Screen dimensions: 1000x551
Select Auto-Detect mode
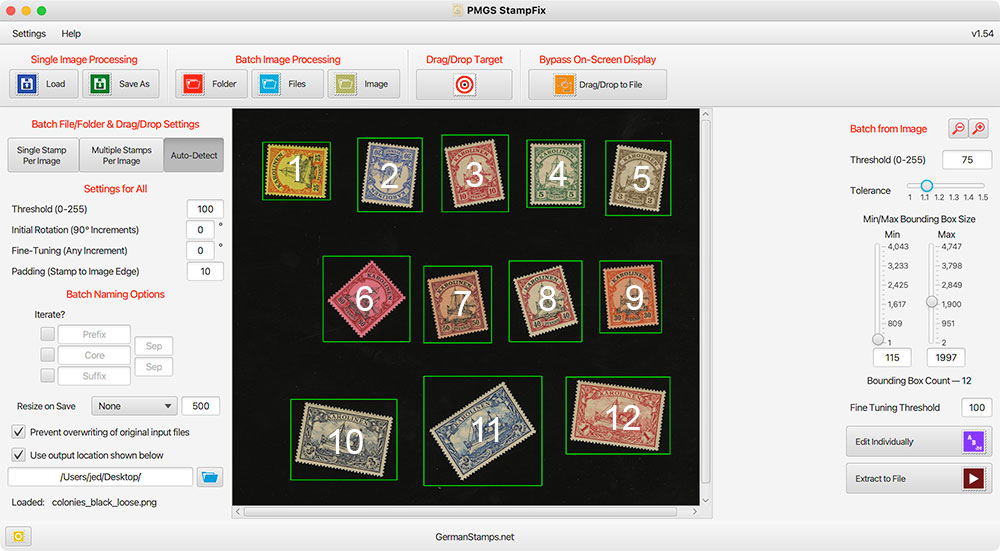point(194,155)
